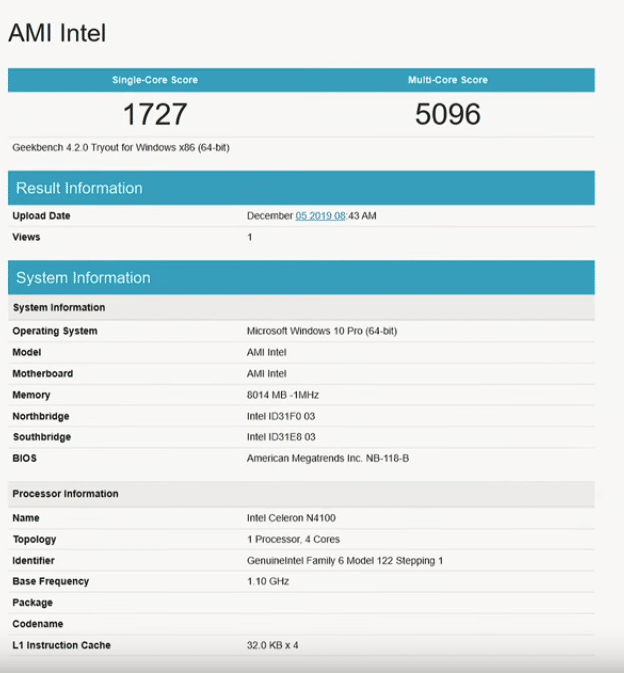Viewport: 624px width, 673px height.
Task: Select the '8014 MB -1MHz' memory value
Action: (x=283, y=395)
